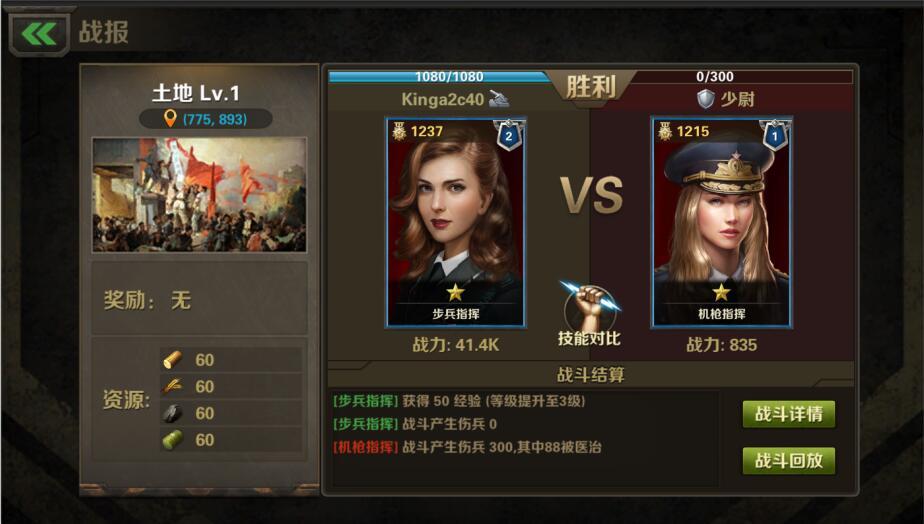The image size is (924, 524).
Task: Click level 2 badge on 步兵指挥 card
Action: [x=508, y=136]
